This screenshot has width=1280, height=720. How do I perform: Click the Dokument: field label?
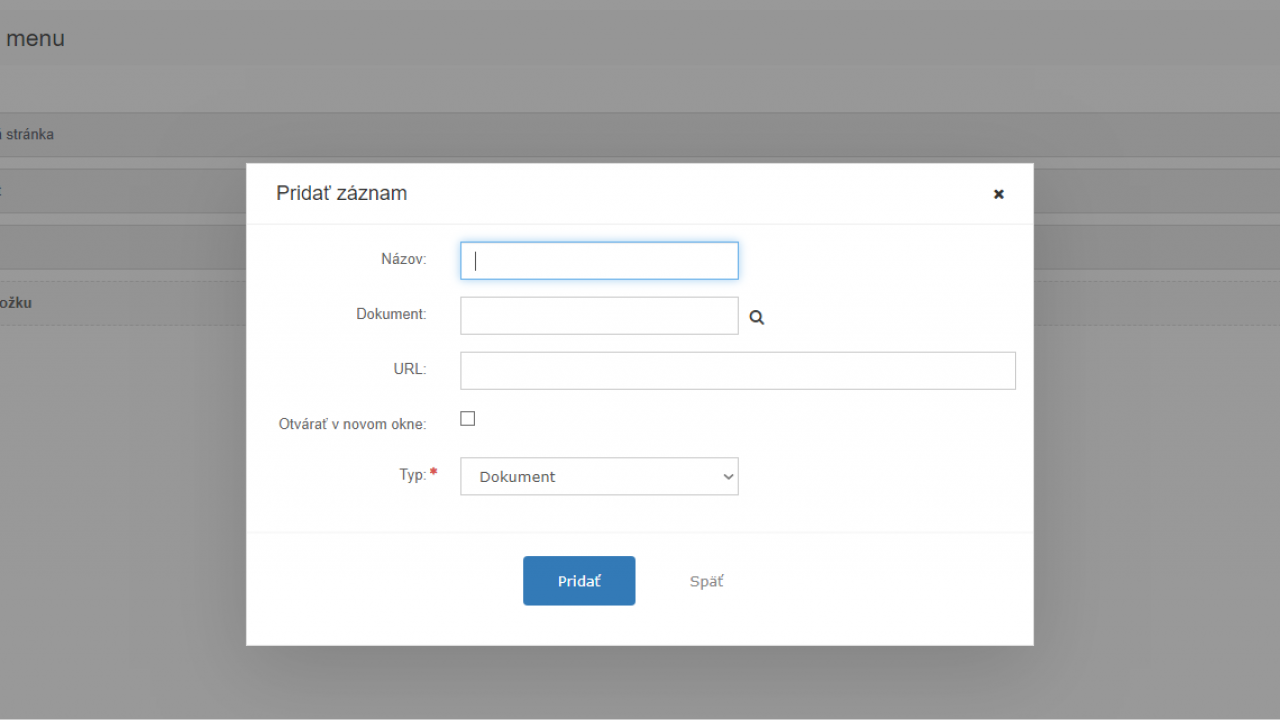pyautogui.click(x=391, y=314)
